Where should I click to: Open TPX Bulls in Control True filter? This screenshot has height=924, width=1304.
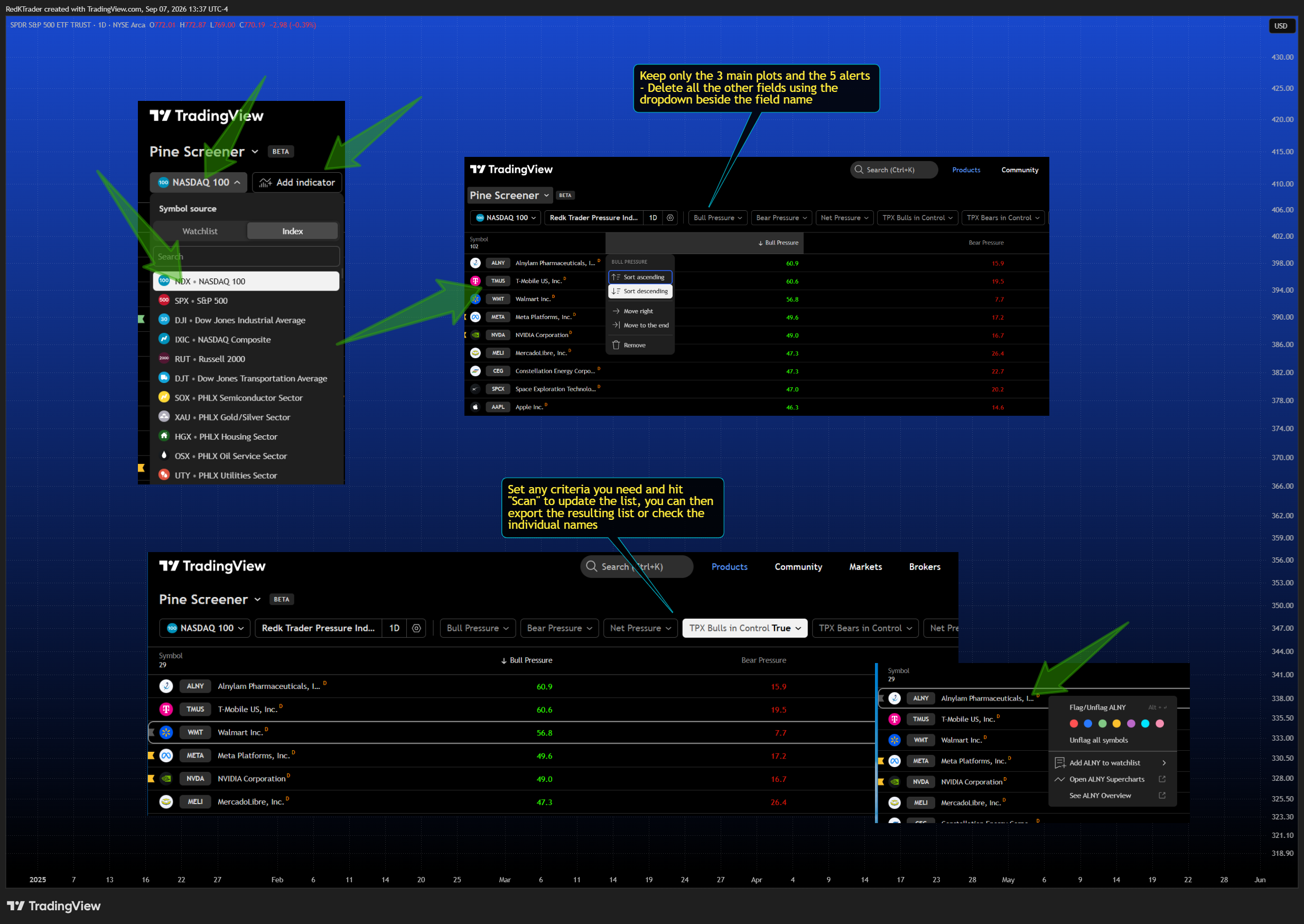745,628
